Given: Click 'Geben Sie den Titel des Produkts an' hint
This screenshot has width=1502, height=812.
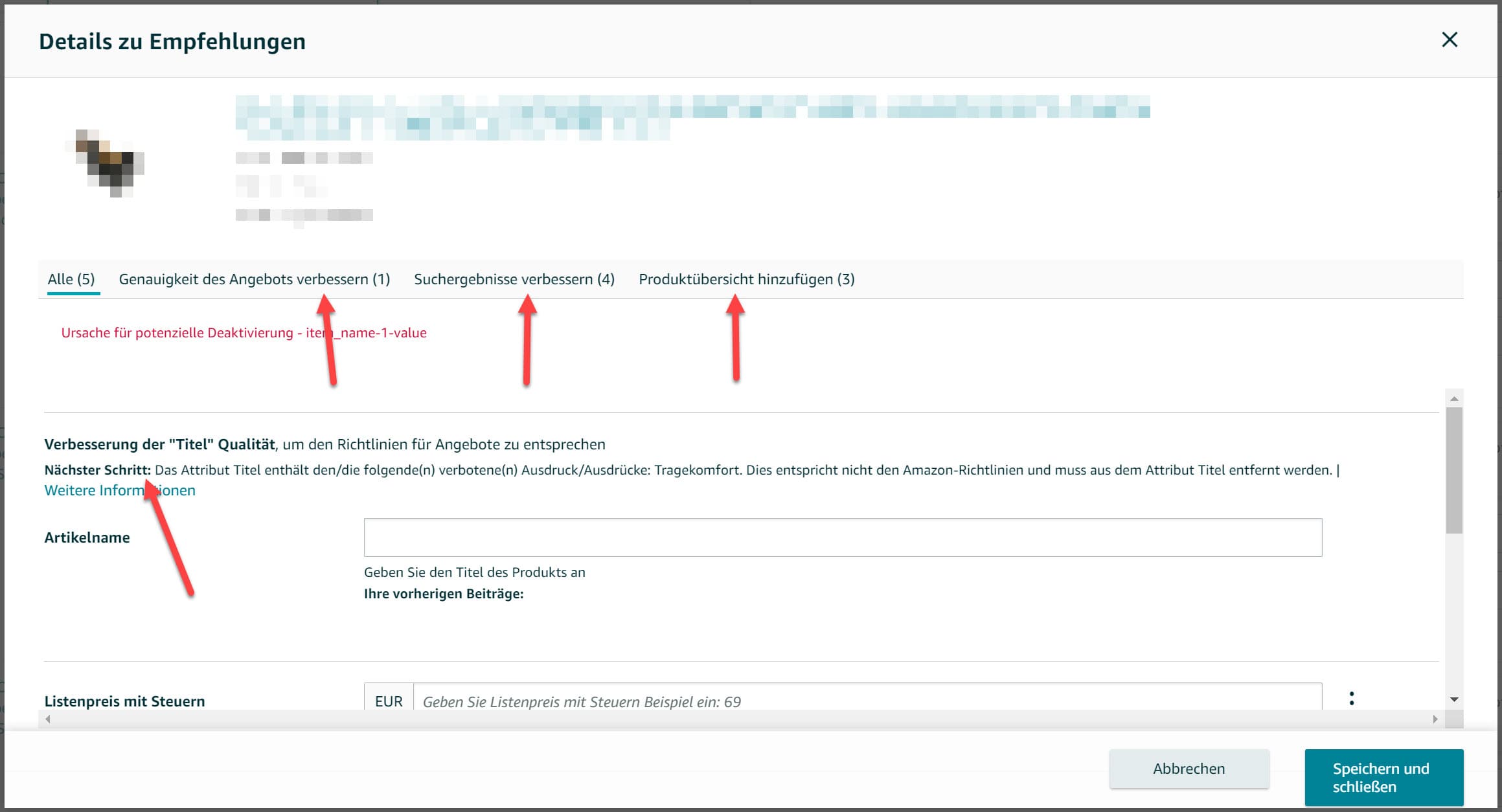Looking at the screenshot, I should point(475,572).
